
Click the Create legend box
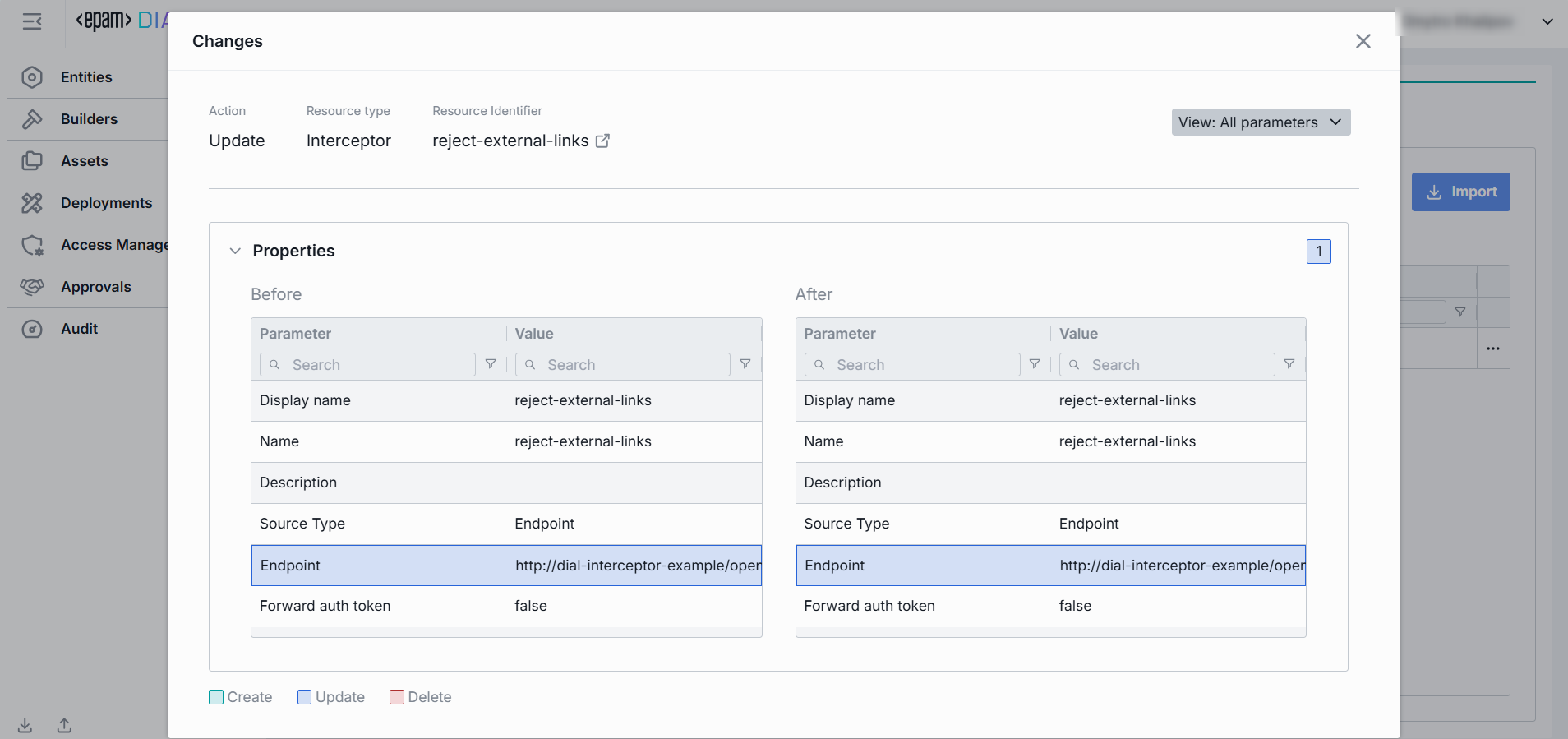tap(216, 697)
